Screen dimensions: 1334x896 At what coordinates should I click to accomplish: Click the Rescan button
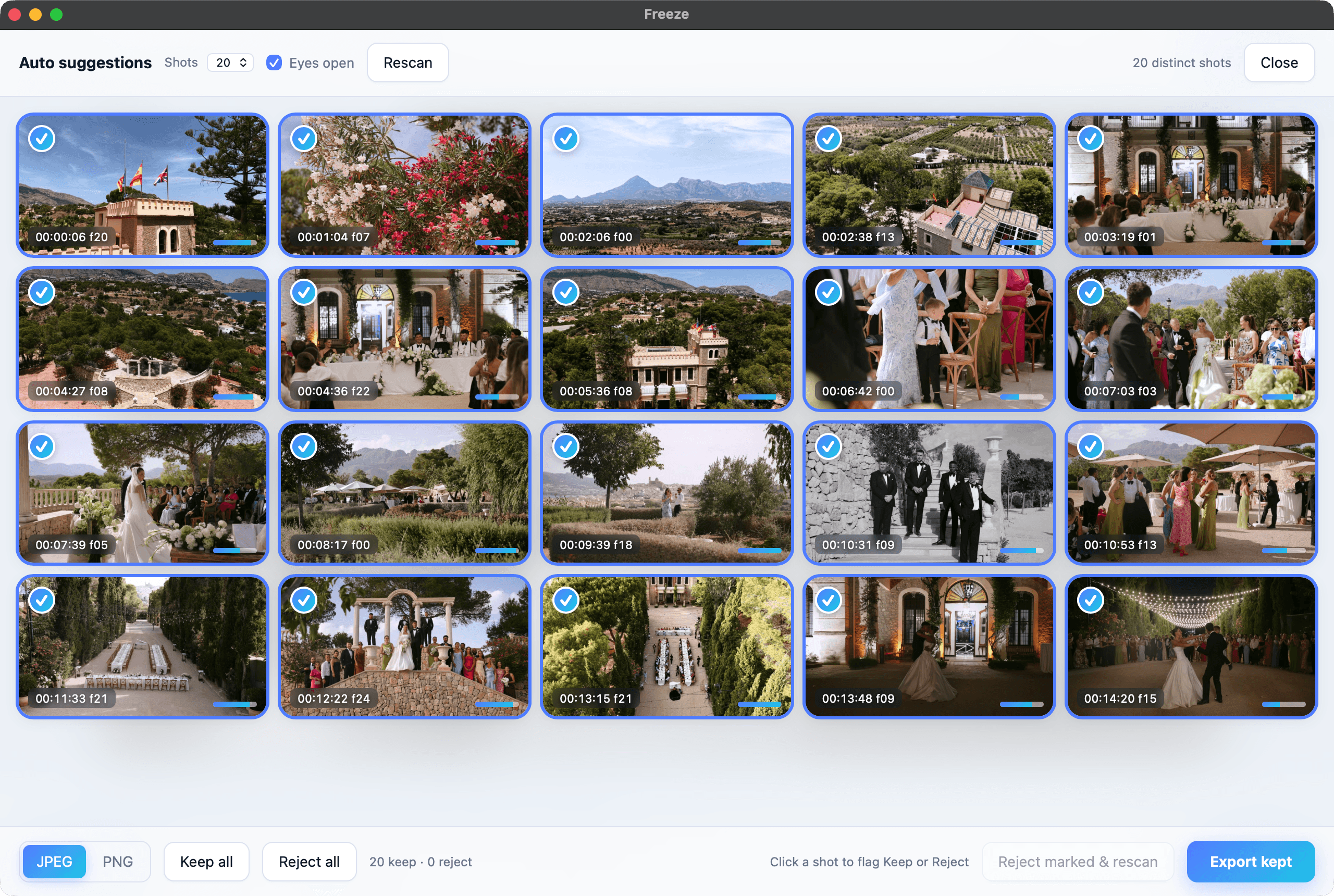pos(407,63)
